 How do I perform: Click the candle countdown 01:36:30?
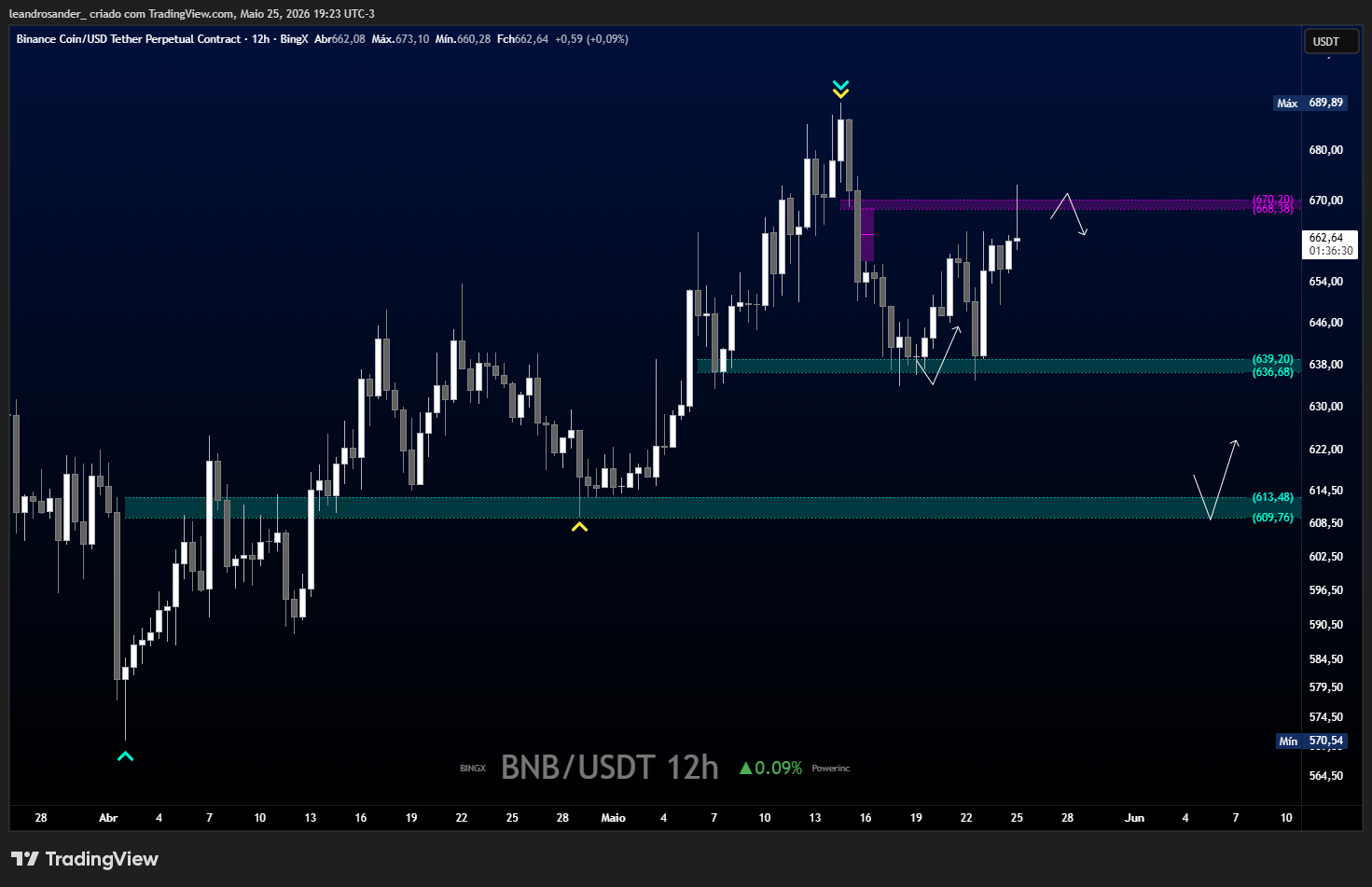click(x=1331, y=251)
